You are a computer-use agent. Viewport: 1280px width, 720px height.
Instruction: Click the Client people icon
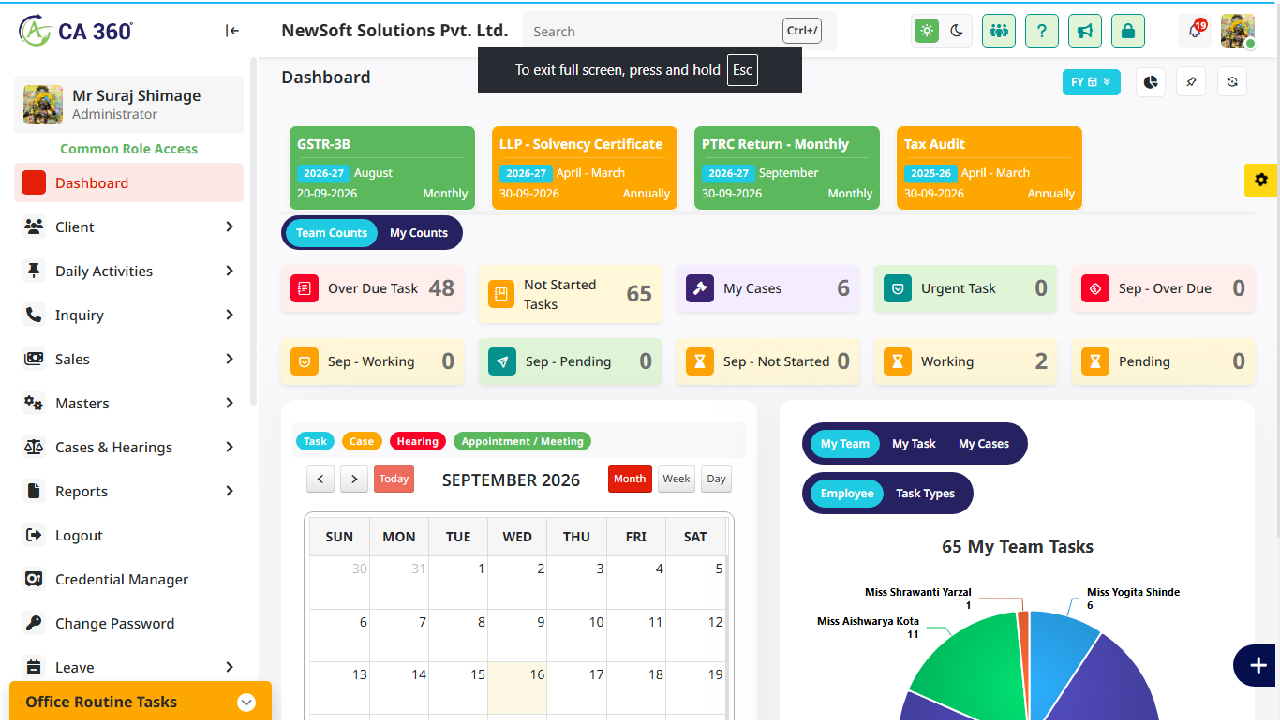[x=34, y=227]
